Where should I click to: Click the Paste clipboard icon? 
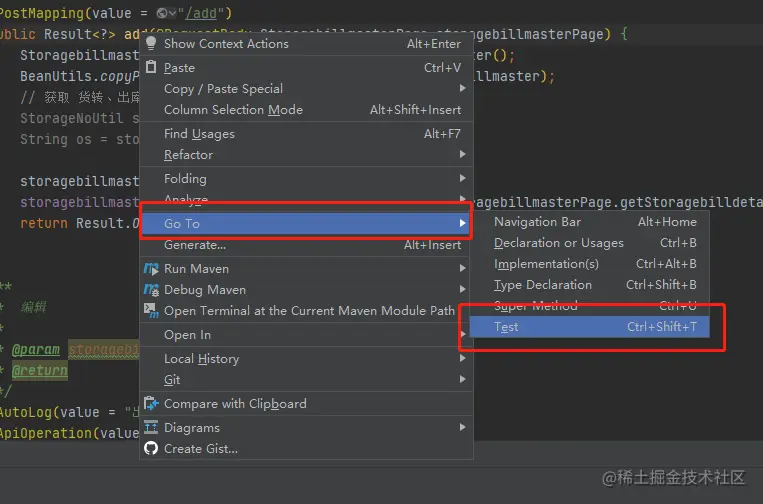tap(152, 67)
